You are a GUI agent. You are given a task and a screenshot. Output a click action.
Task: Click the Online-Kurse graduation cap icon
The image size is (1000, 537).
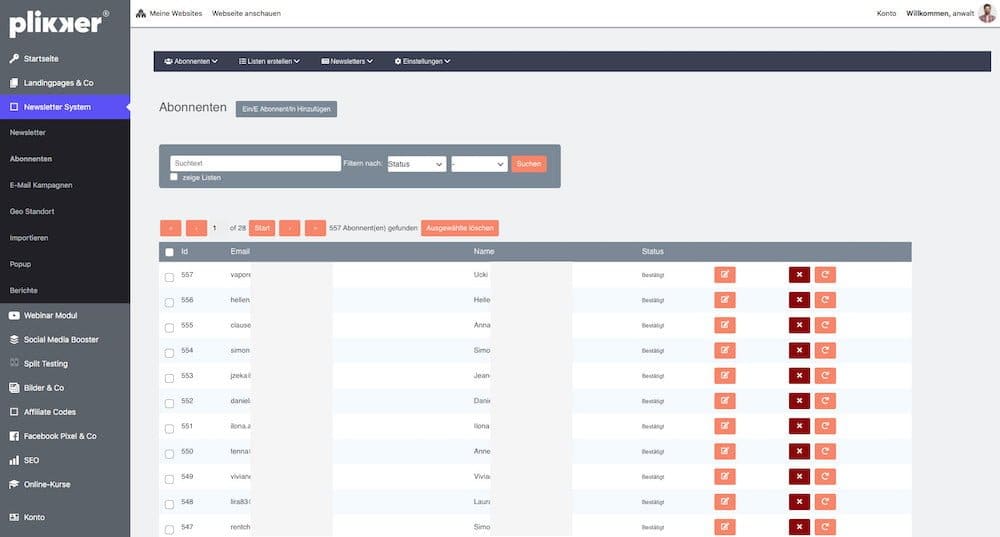pyautogui.click(x=14, y=485)
